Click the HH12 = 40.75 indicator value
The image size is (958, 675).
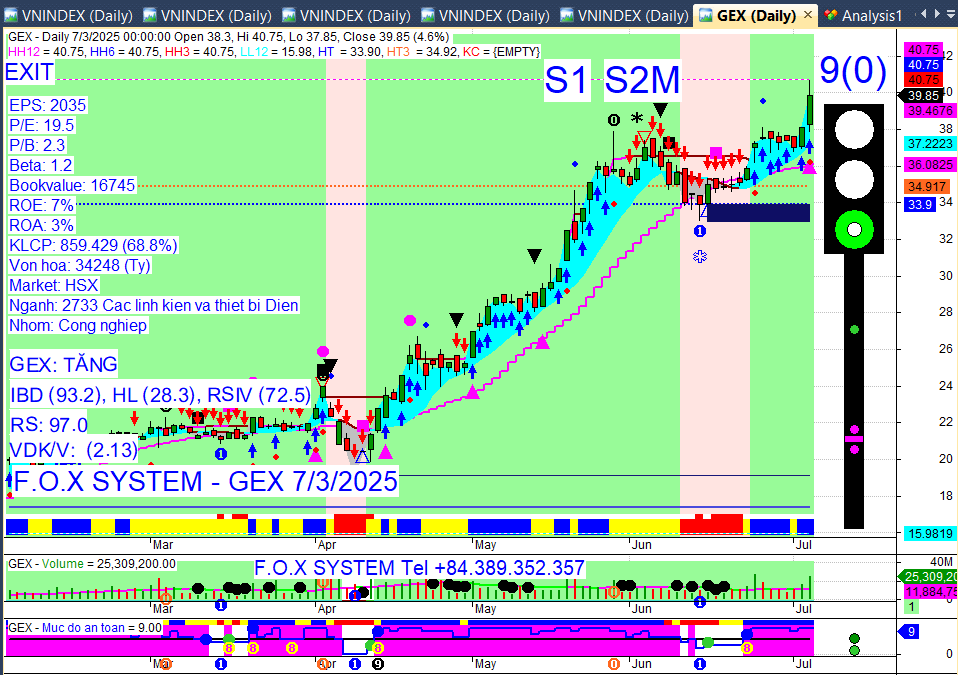tap(47, 52)
